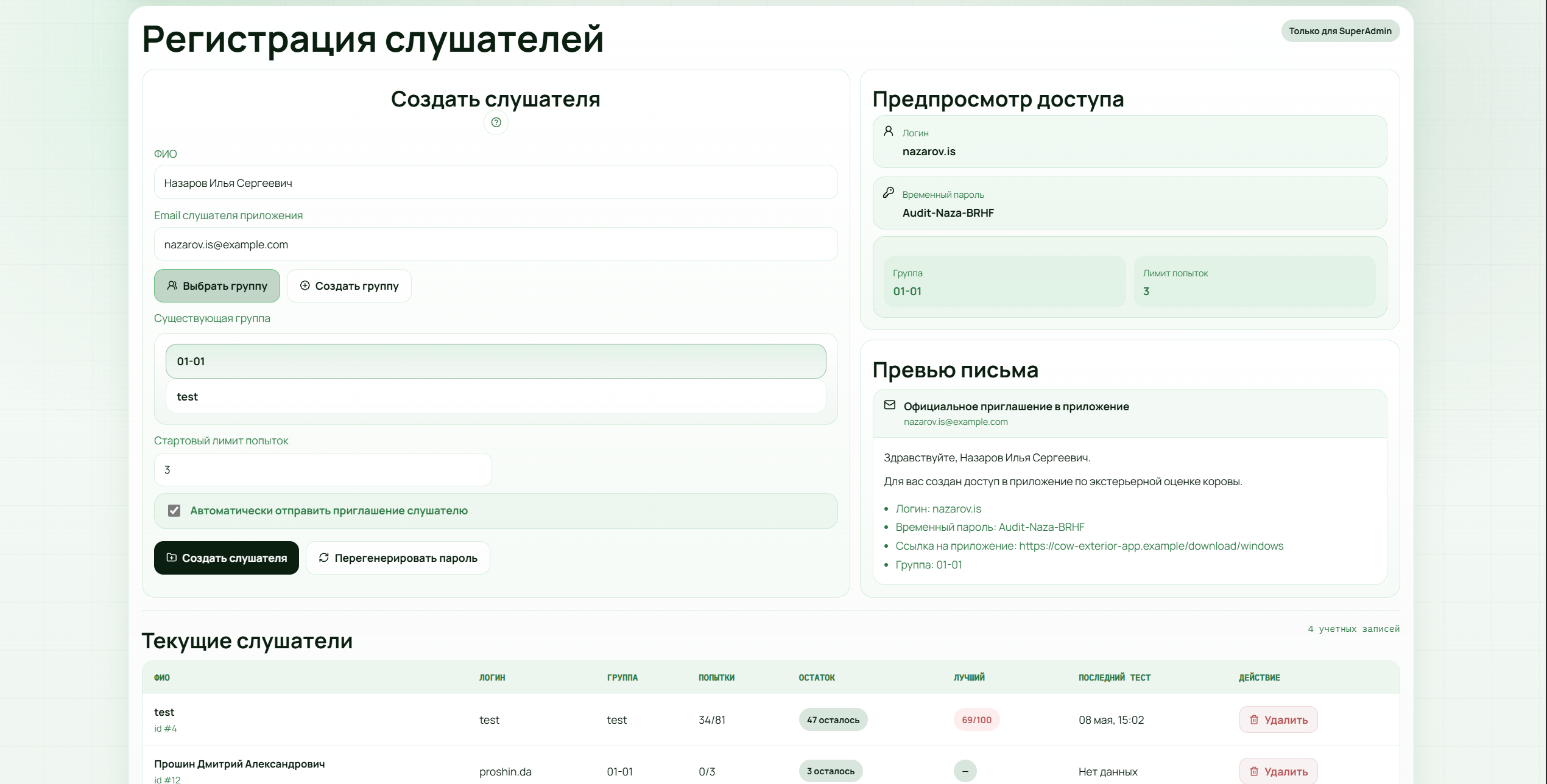Click the ПОПЫТКИ column header
Screen dimensions: 1547x784
(717, 677)
